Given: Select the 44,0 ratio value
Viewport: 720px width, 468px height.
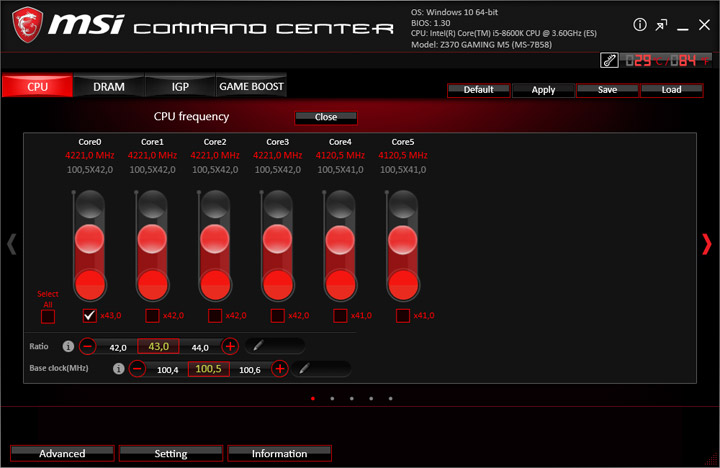Looking at the screenshot, I should tap(200, 348).
